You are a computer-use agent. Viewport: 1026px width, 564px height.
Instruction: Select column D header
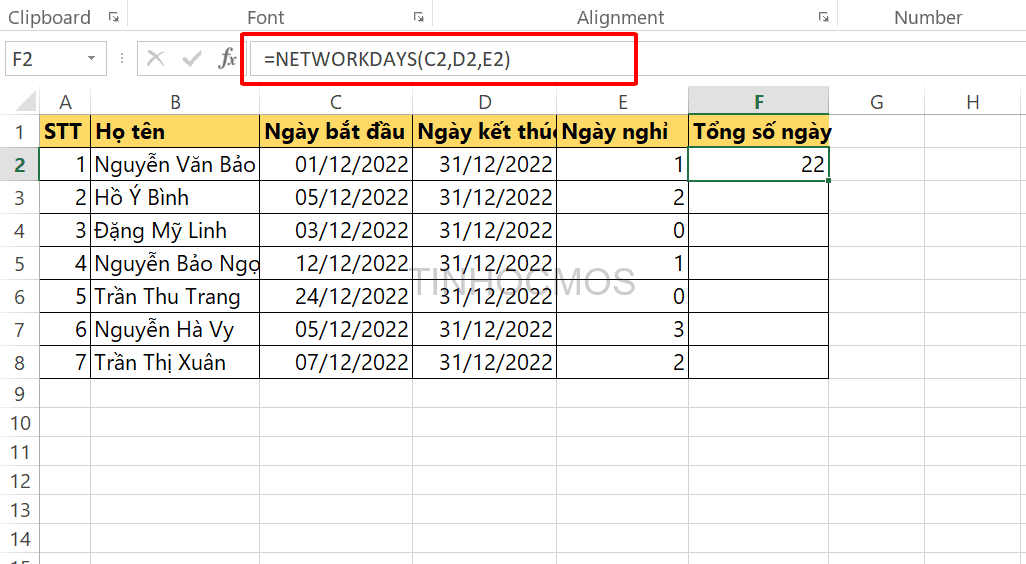[484, 101]
